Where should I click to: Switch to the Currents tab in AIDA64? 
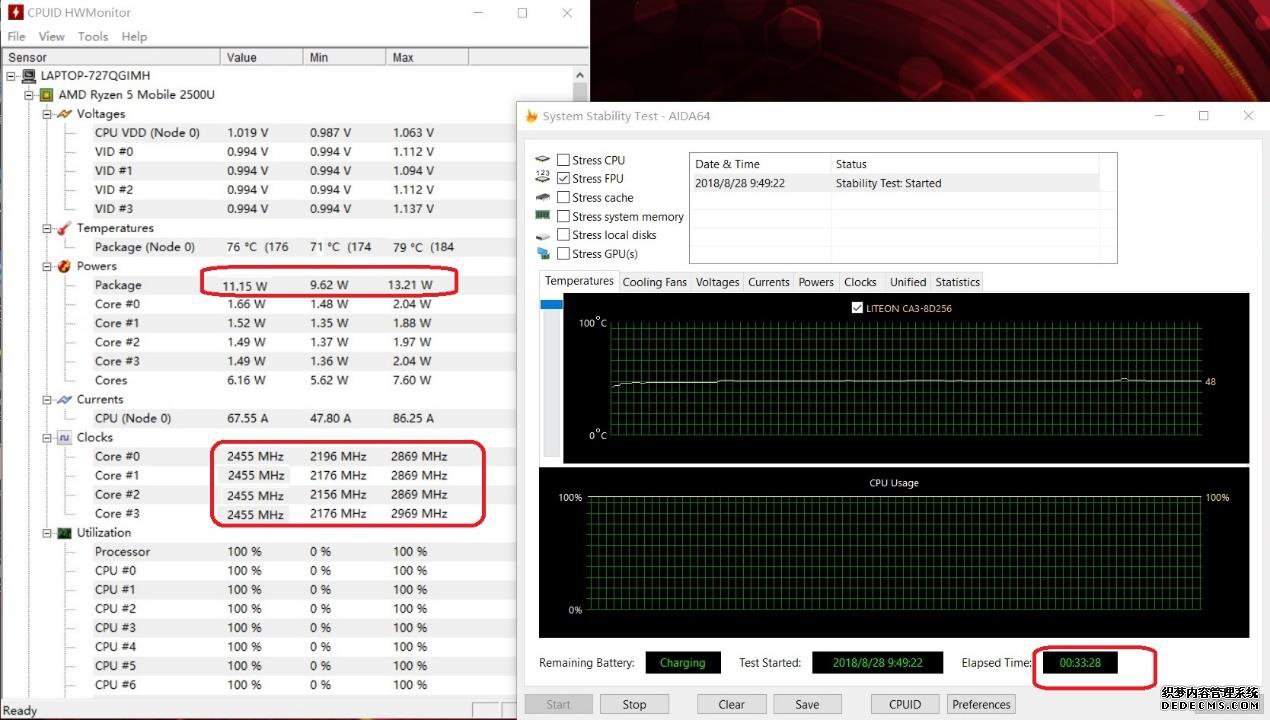tap(769, 282)
